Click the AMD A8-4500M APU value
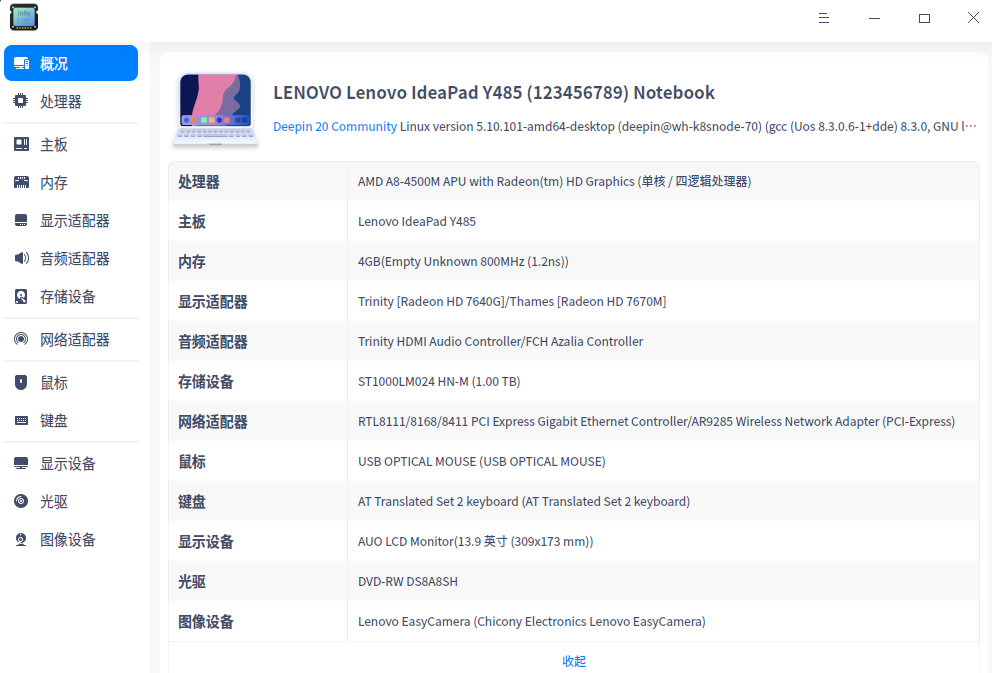 click(x=554, y=182)
